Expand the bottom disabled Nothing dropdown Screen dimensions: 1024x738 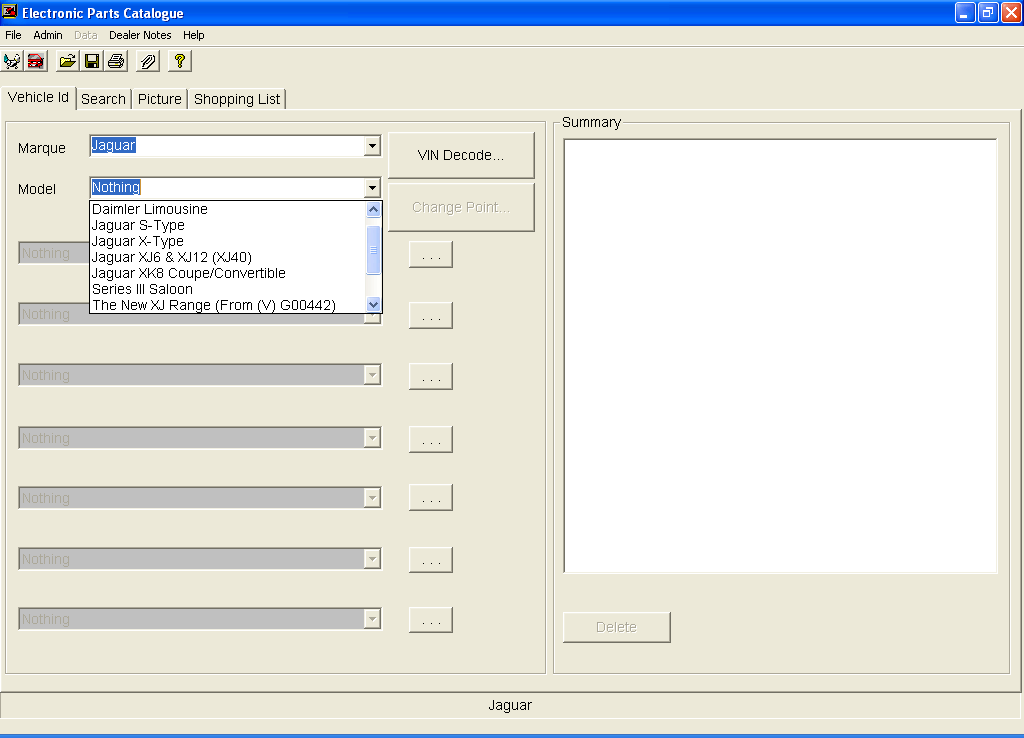point(372,618)
